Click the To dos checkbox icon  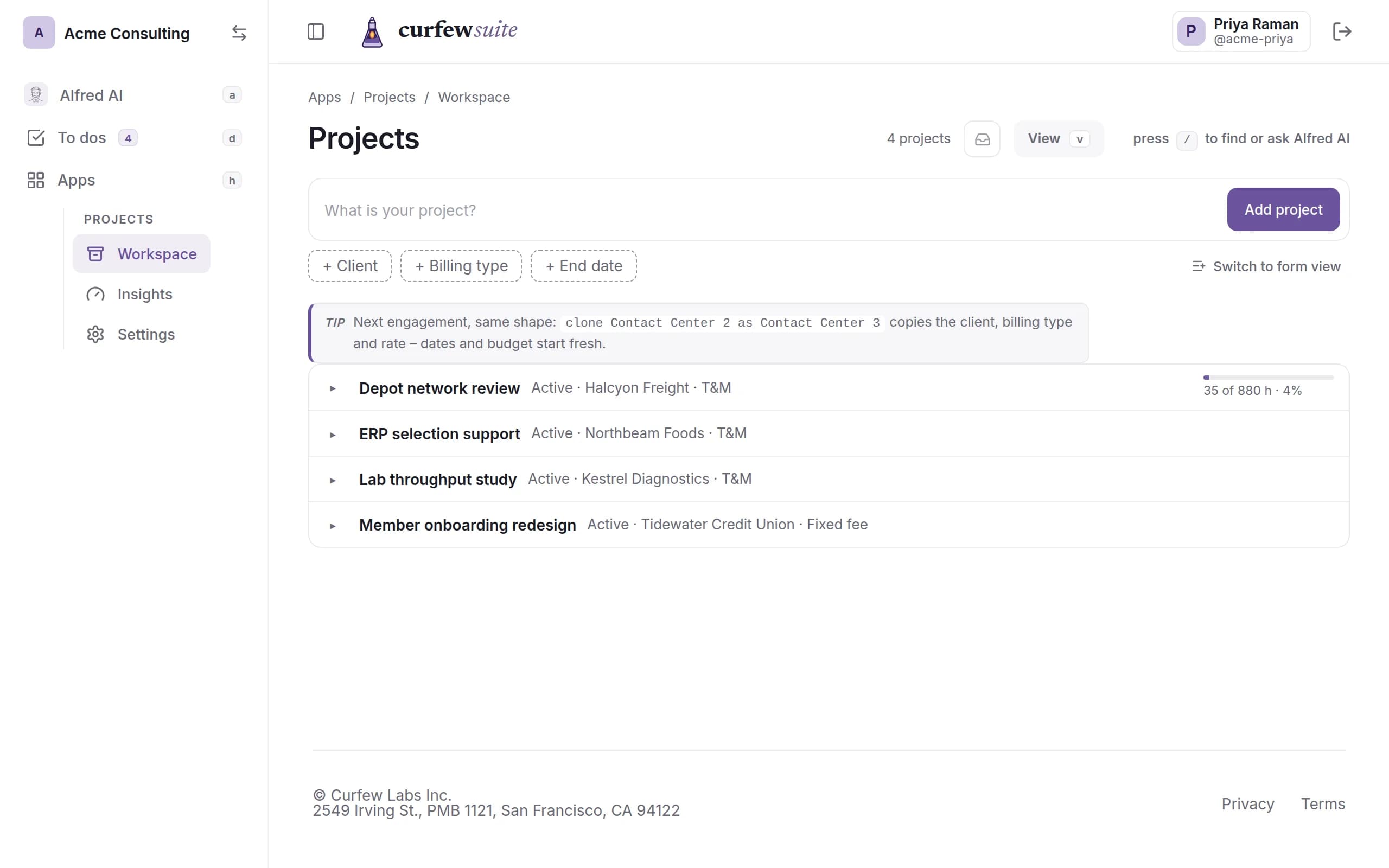point(36,138)
